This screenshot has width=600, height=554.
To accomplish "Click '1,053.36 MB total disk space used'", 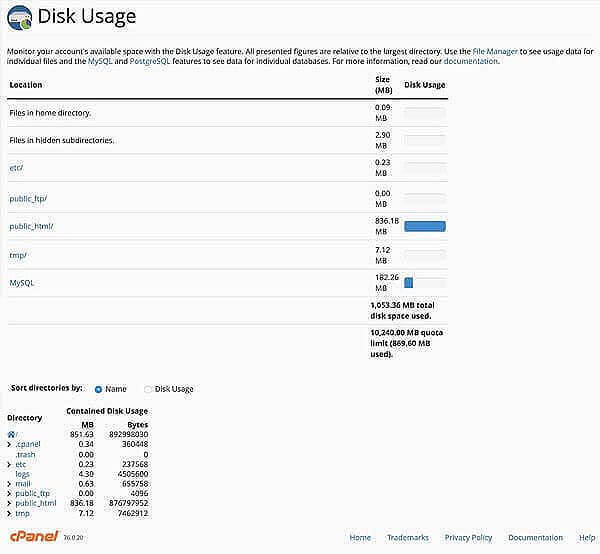I will point(402,310).
